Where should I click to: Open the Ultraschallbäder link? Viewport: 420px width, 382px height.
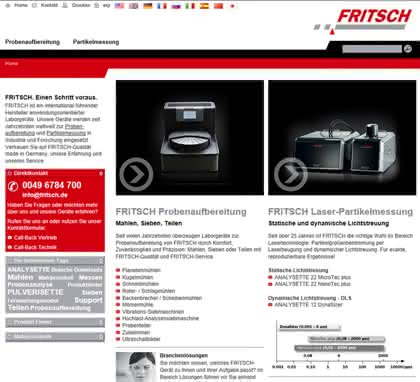tap(141, 339)
